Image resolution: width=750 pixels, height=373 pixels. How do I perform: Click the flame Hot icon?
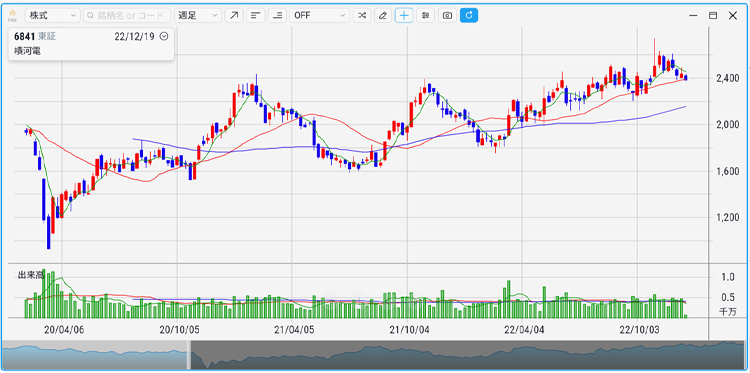click(12, 15)
